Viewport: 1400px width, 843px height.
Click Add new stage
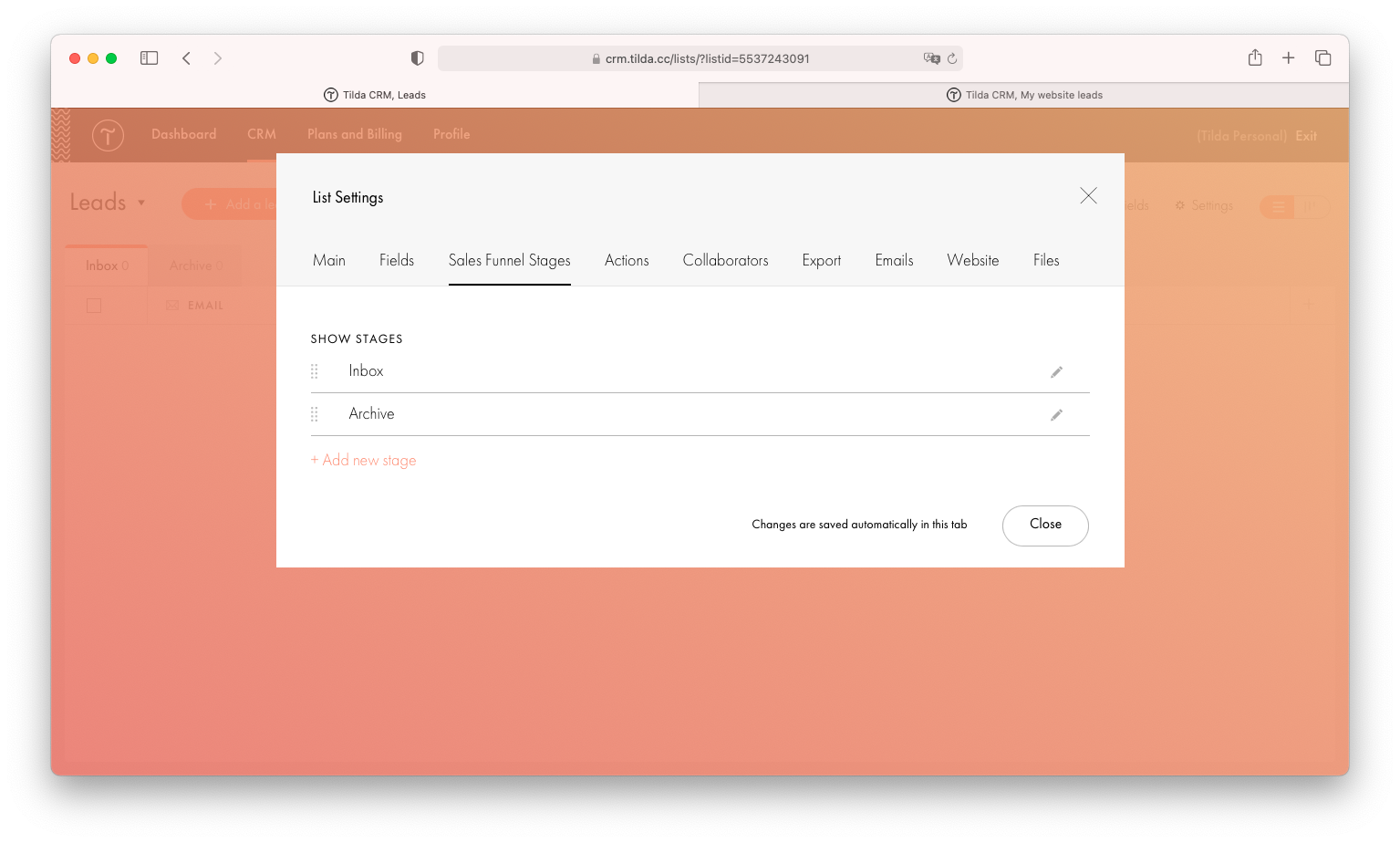[363, 460]
